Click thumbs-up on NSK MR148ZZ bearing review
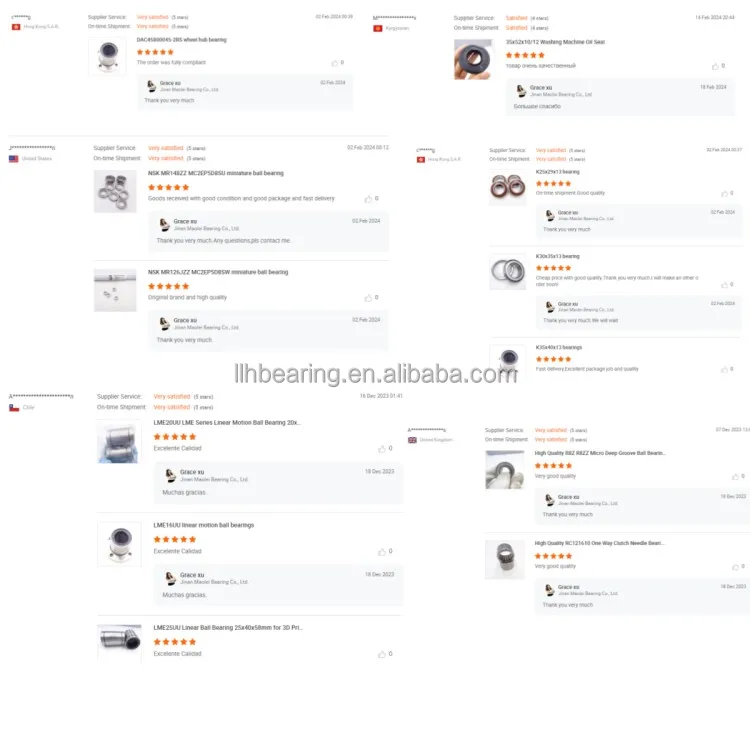 [x=368, y=199]
